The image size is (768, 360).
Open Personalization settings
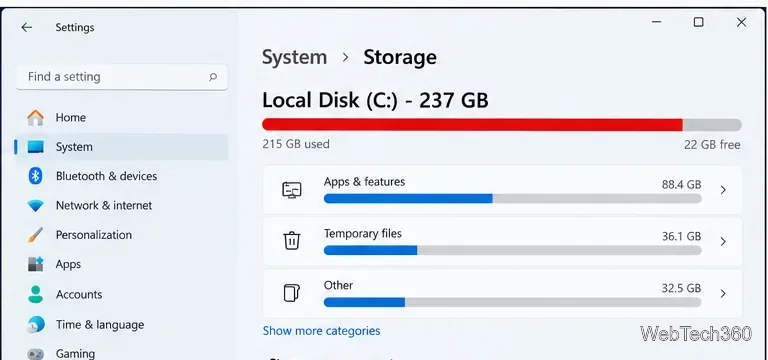(x=122, y=235)
